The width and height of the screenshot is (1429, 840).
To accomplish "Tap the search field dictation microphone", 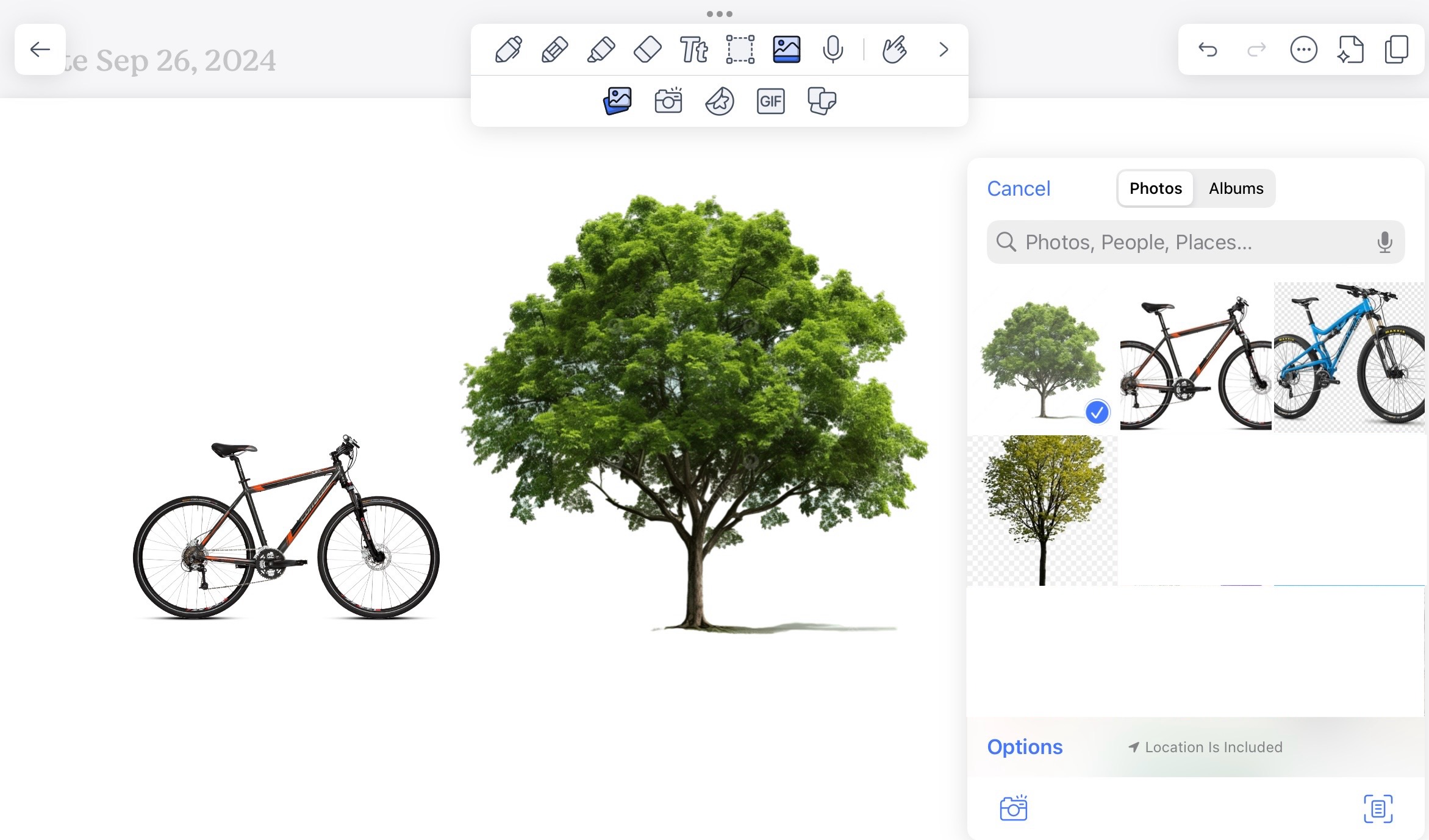I will (x=1385, y=242).
